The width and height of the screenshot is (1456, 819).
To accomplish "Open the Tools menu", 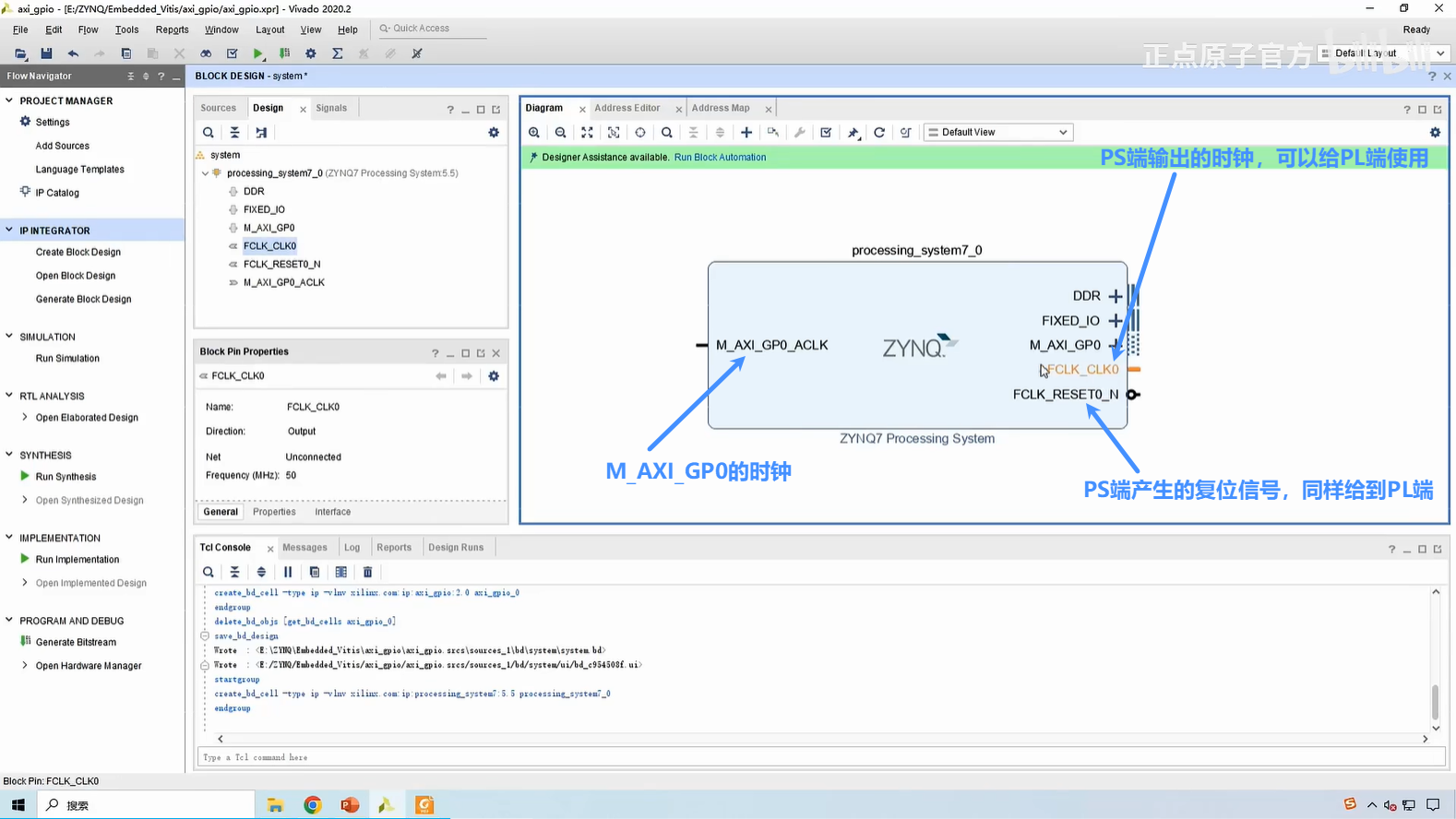I will (127, 30).
